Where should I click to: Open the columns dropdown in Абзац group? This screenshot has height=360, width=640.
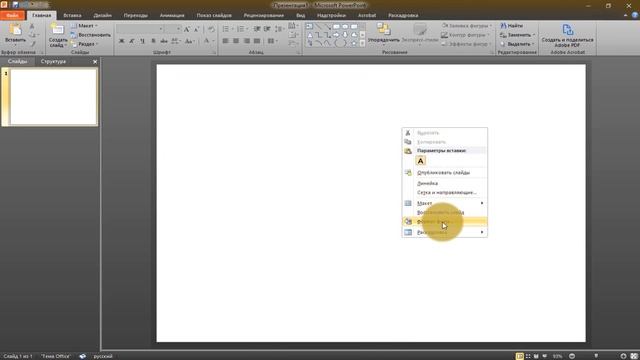pos(272,41)
